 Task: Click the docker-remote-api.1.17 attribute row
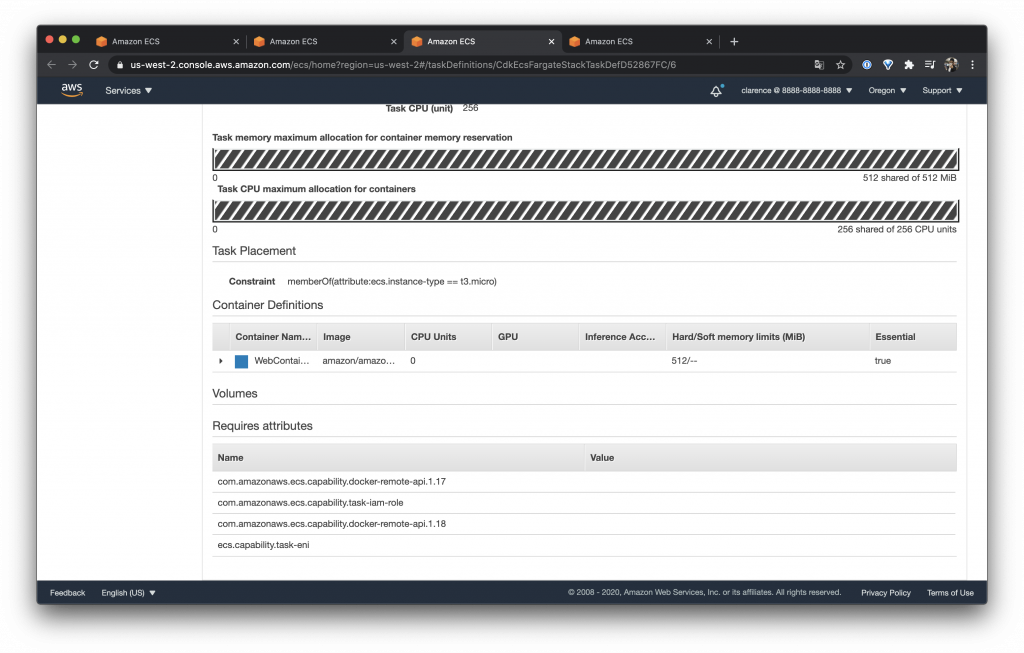tap(584, 482)
